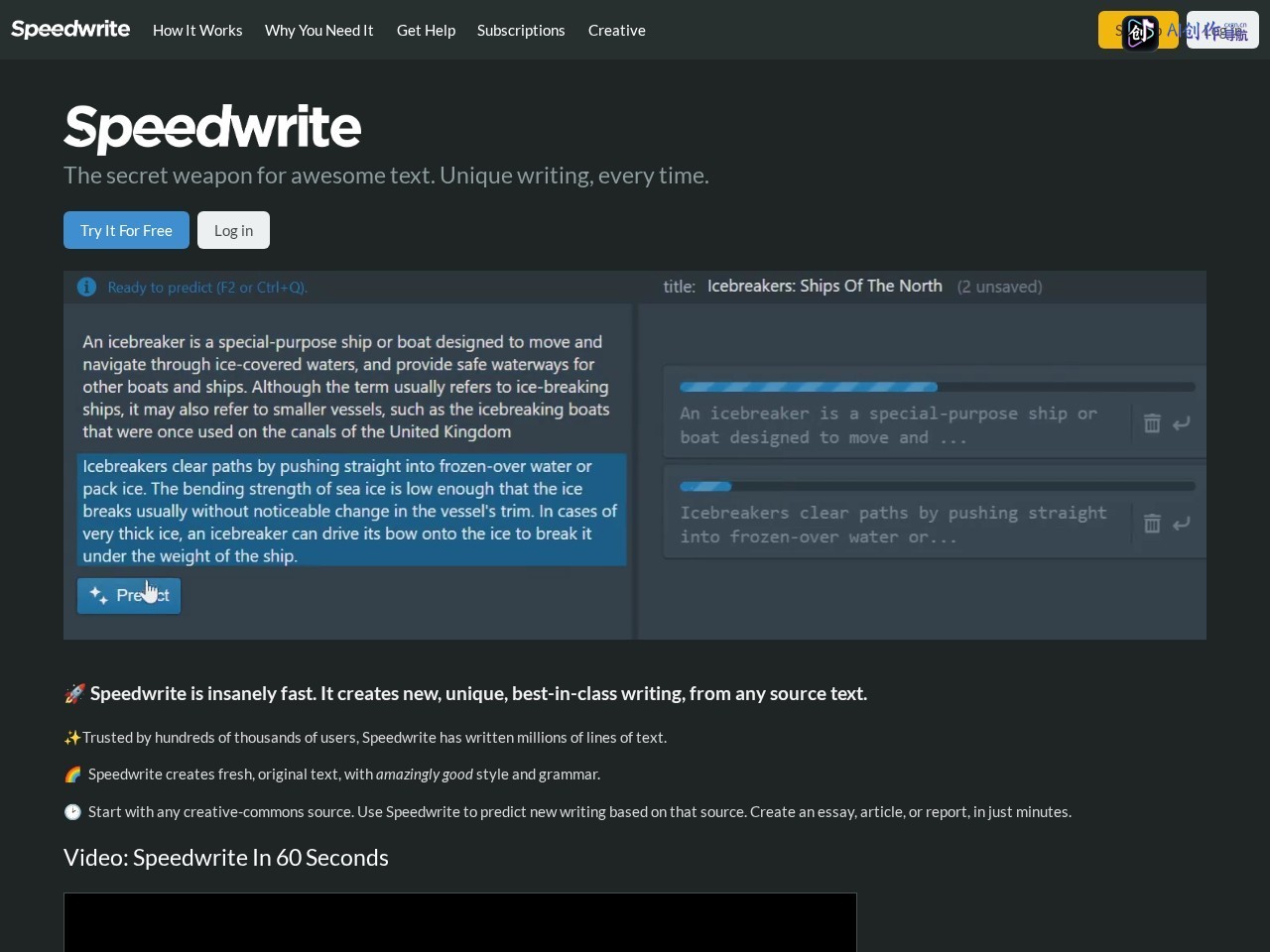Click the Speedwrite In 60 Seconds video player
This screenshot has width=1270, height=952.
[460, 922]
